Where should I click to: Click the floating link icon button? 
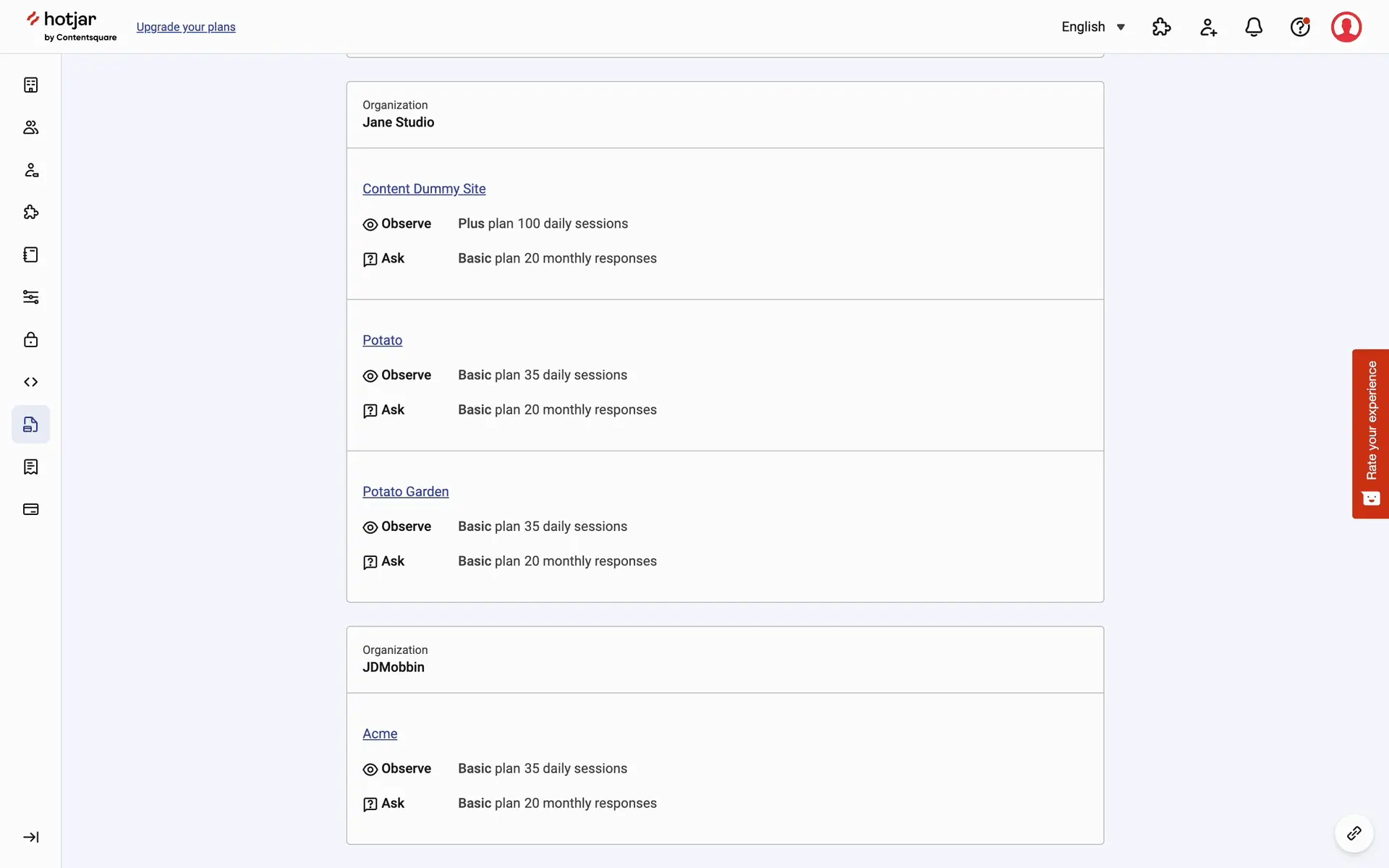click(1354, 833)
